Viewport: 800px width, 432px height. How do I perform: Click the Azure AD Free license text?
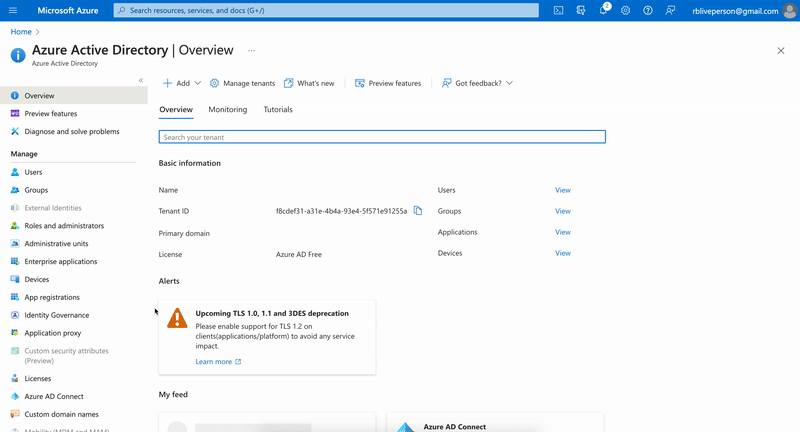(x=299, y=255)
